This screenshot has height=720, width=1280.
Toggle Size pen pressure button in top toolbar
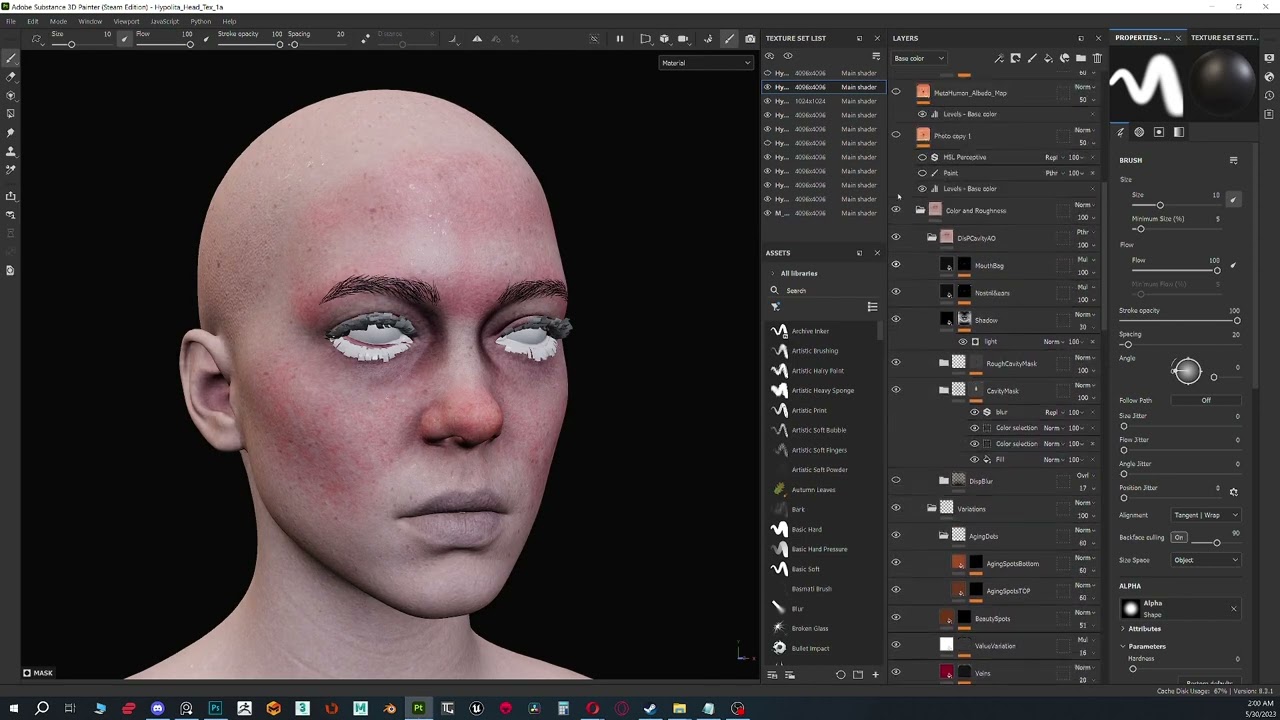pyautogui.click(x=124, y=38)
